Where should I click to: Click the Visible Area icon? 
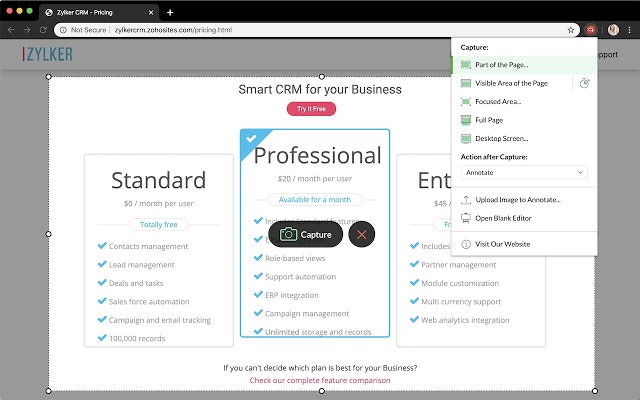point(466,83)
